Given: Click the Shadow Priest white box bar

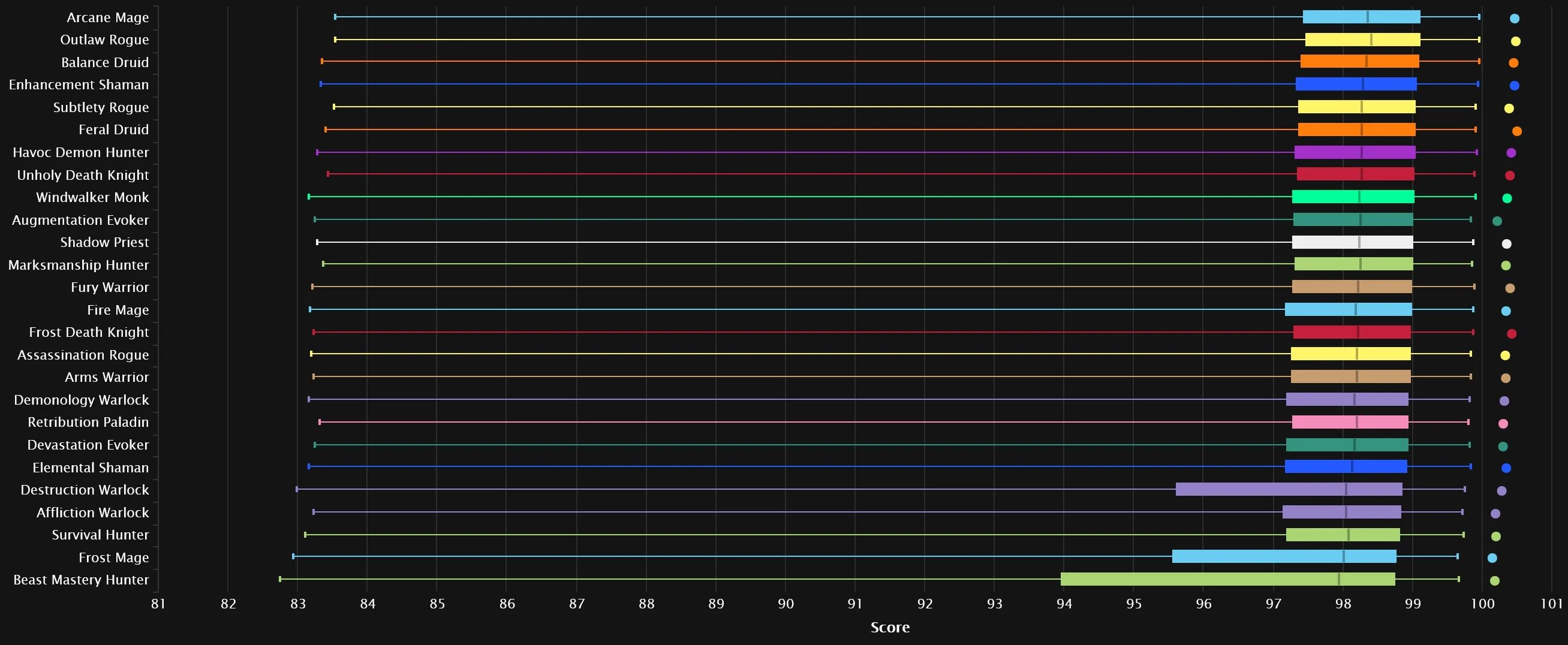Looking at the screenshot, I should coord(1353,242).
